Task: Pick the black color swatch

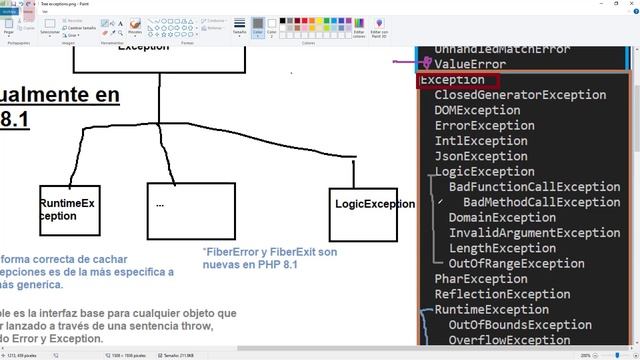Action: [282, 21]
